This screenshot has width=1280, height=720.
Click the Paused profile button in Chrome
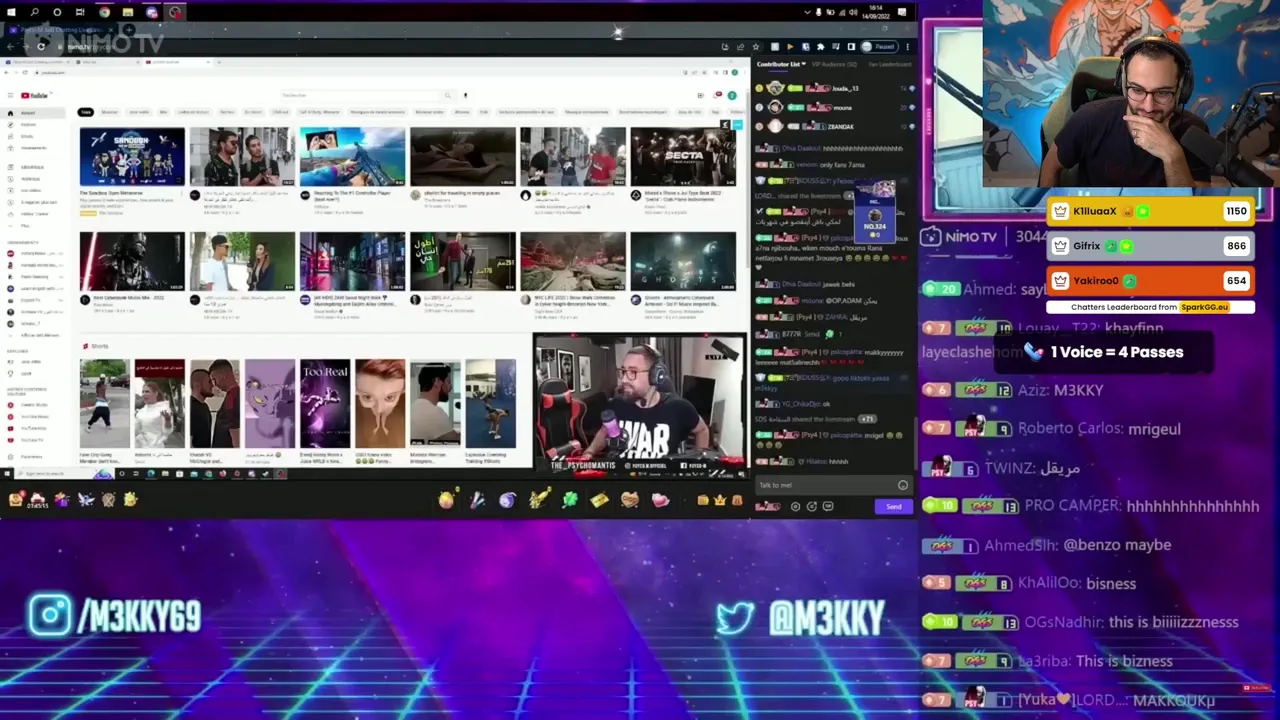point(879,46)
